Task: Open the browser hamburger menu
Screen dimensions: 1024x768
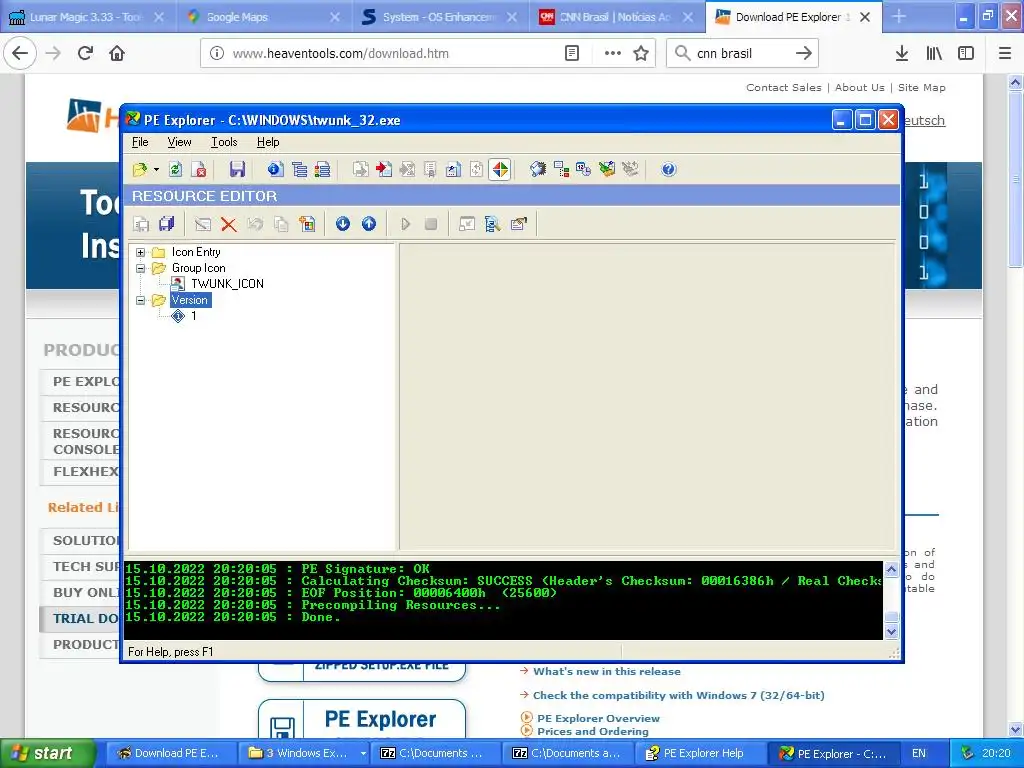Action: point(1004,54)
